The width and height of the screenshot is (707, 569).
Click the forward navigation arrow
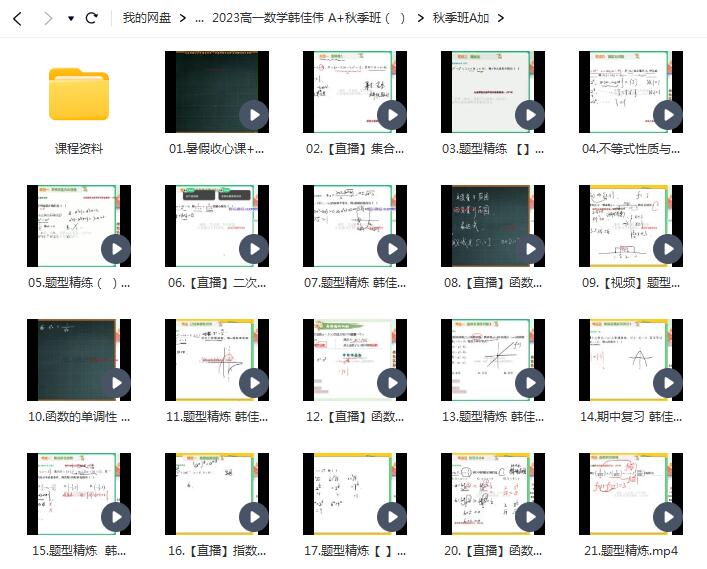pos(47,18)
